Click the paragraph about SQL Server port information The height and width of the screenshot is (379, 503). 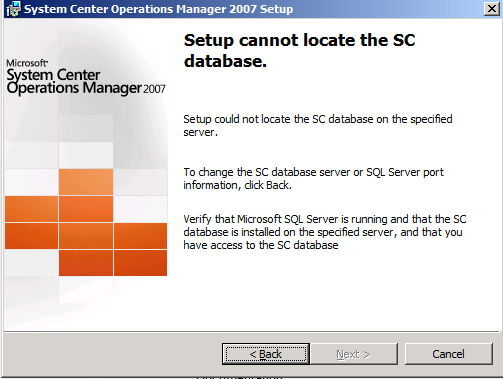coord(313,179)
